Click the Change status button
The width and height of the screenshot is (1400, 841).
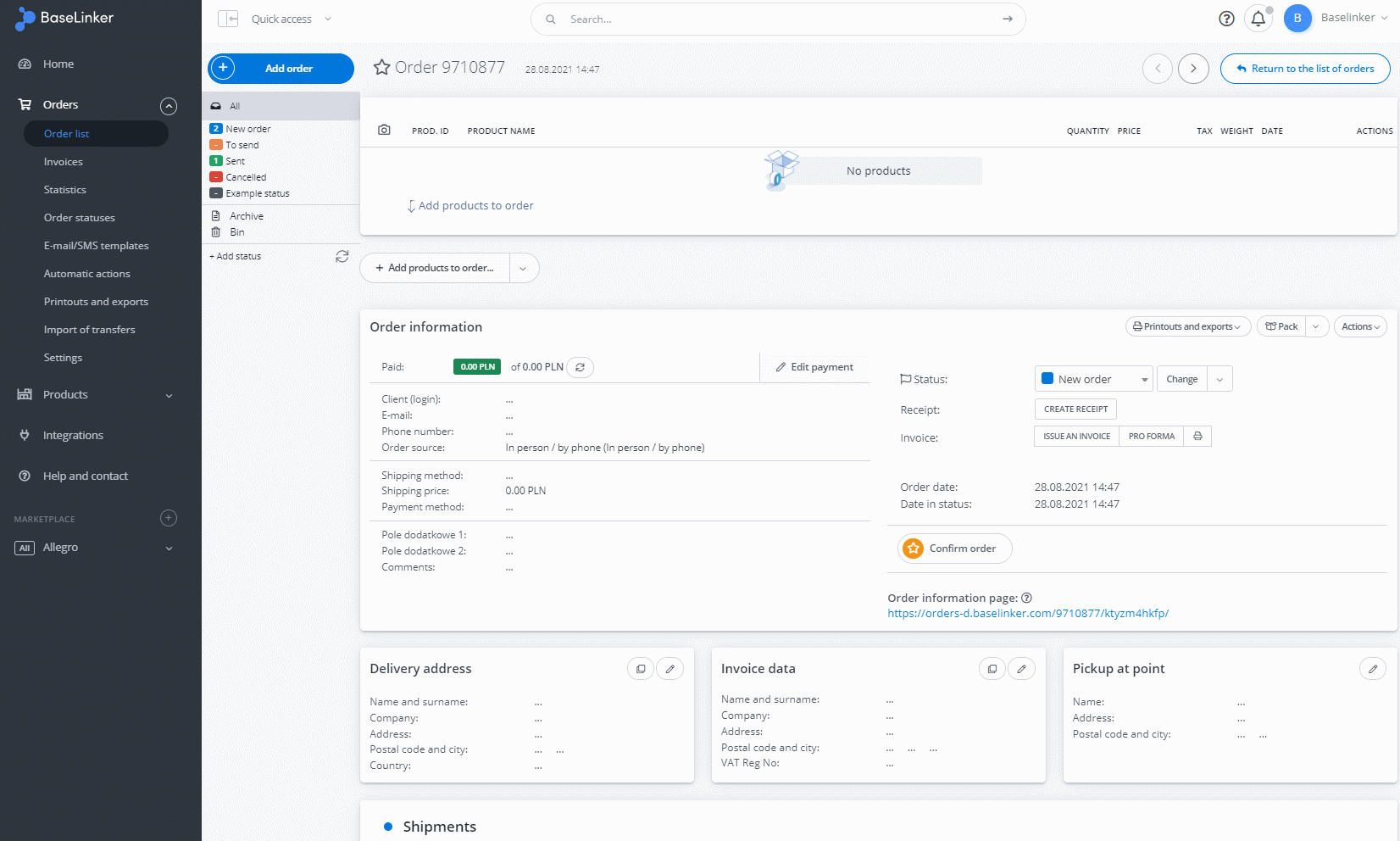[1182, 379]
